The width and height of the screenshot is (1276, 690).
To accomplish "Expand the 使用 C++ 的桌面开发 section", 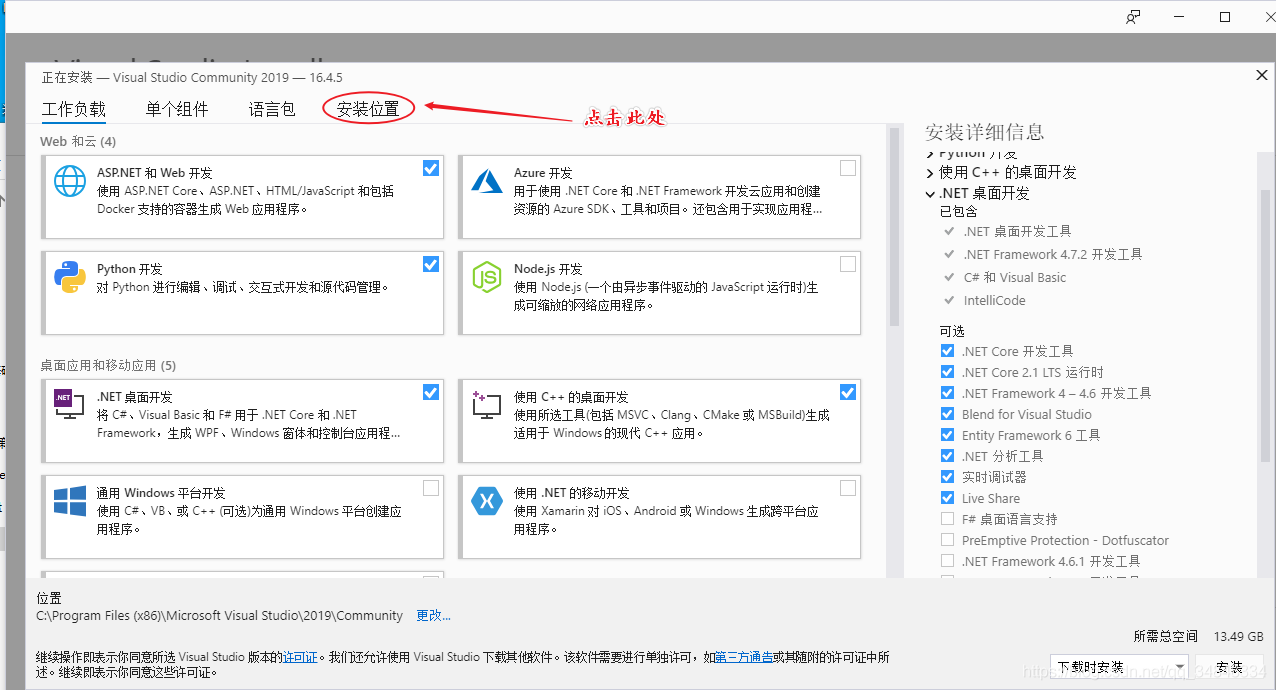I will click(x=930, y=172).
